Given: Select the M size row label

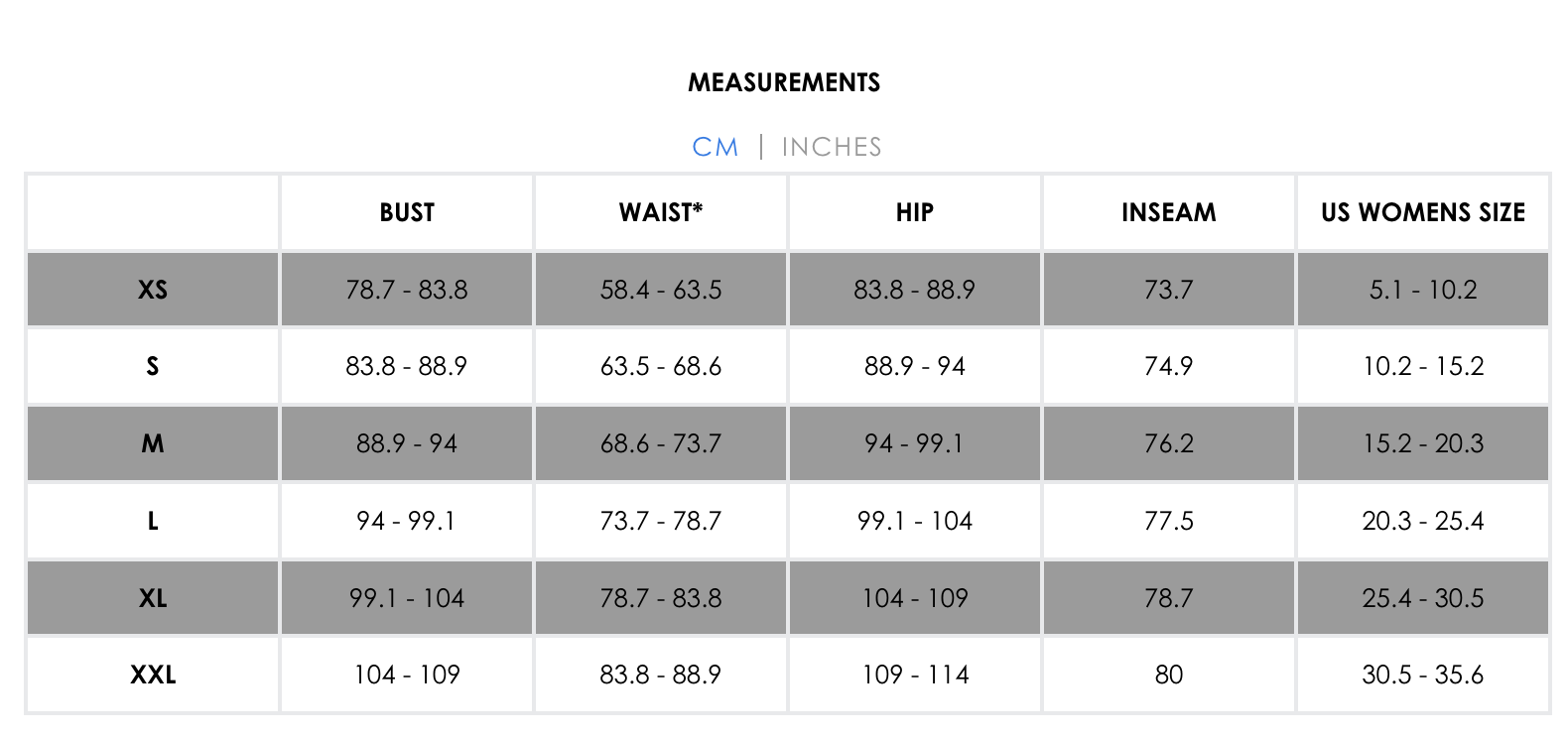Looking at the screenshot, I should point(153,443).
